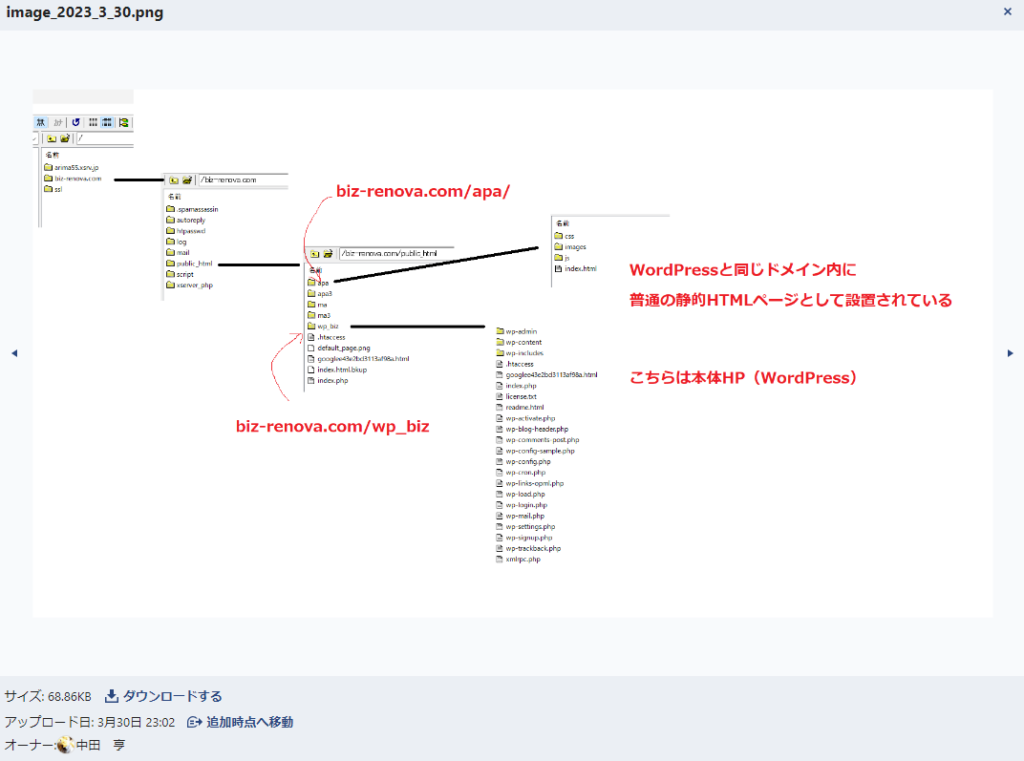Click the apa3 folder in the picture

[320, 294]
